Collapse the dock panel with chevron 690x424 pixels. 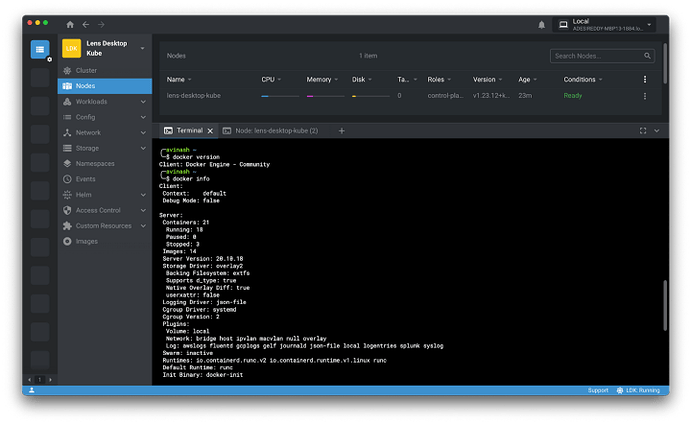[656, 131]
